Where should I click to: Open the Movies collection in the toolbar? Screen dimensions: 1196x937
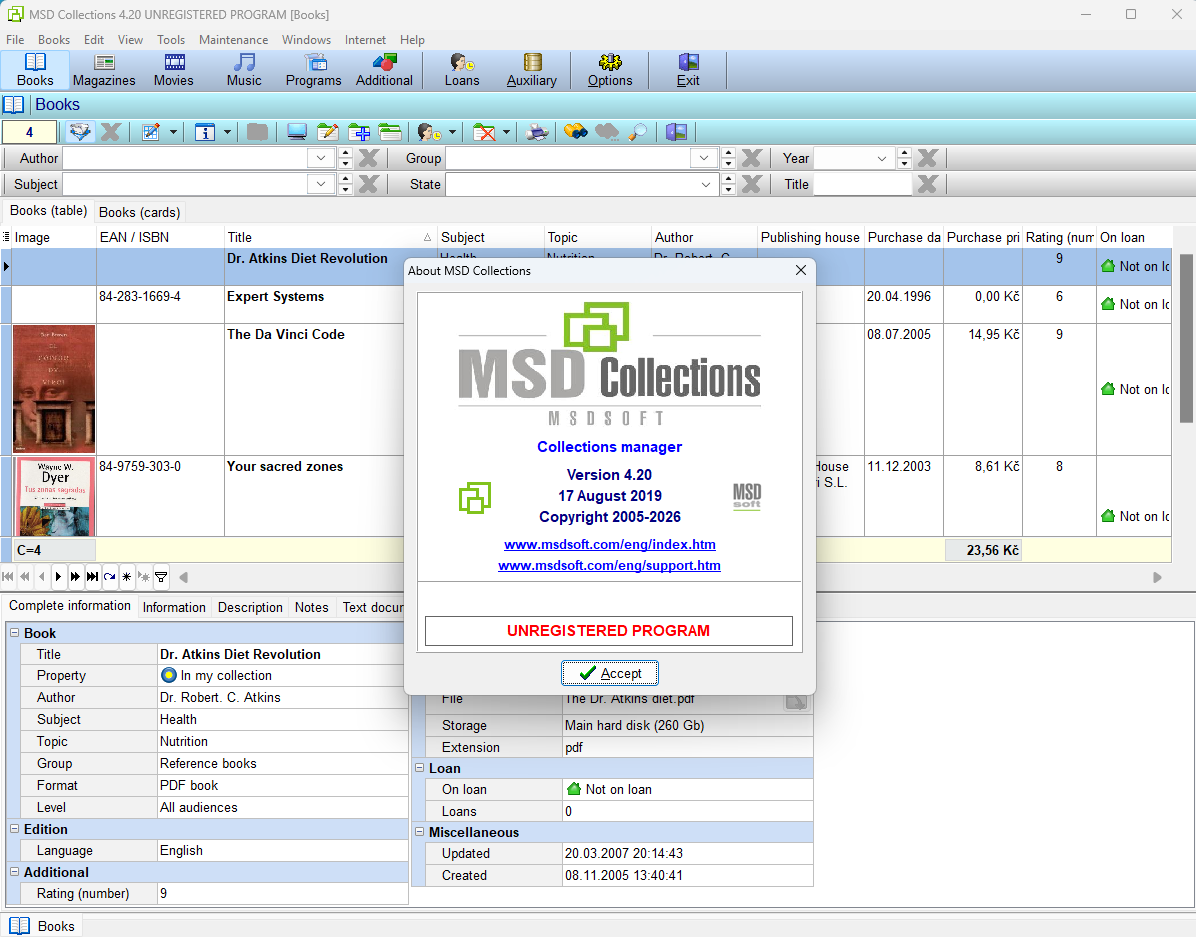click(173, 70)
